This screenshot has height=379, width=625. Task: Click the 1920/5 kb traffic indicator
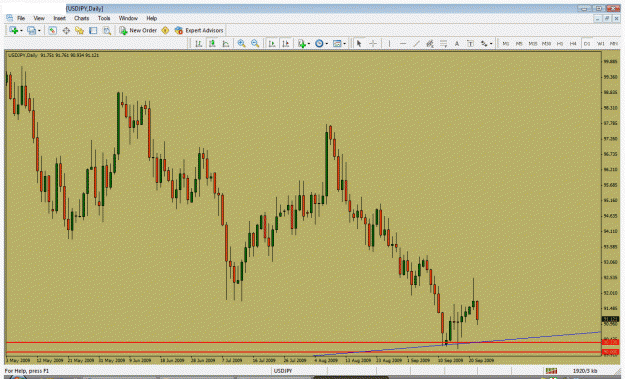pyautogui.click(x=585, y=371)
